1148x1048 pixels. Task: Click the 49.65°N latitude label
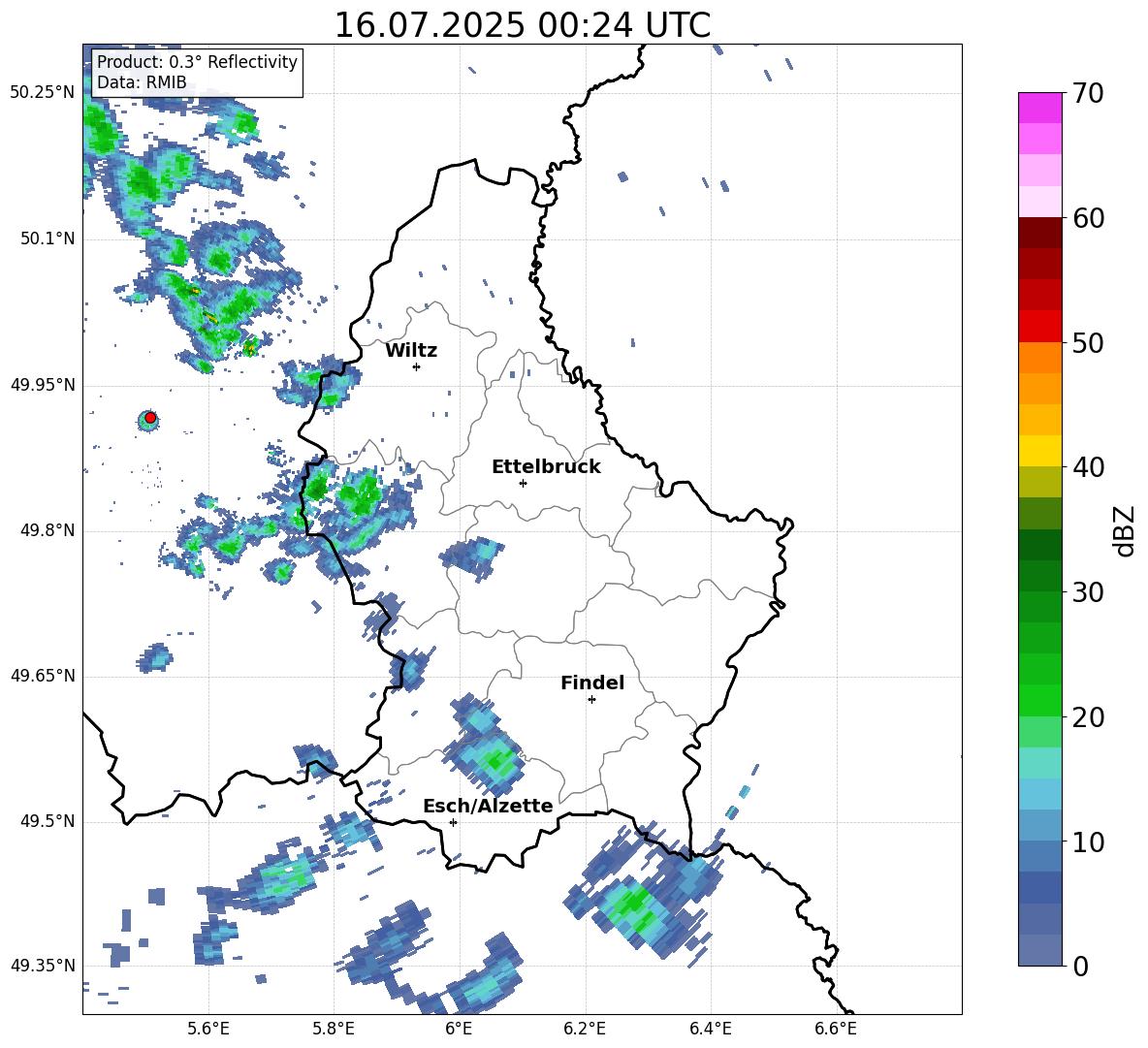43,676
